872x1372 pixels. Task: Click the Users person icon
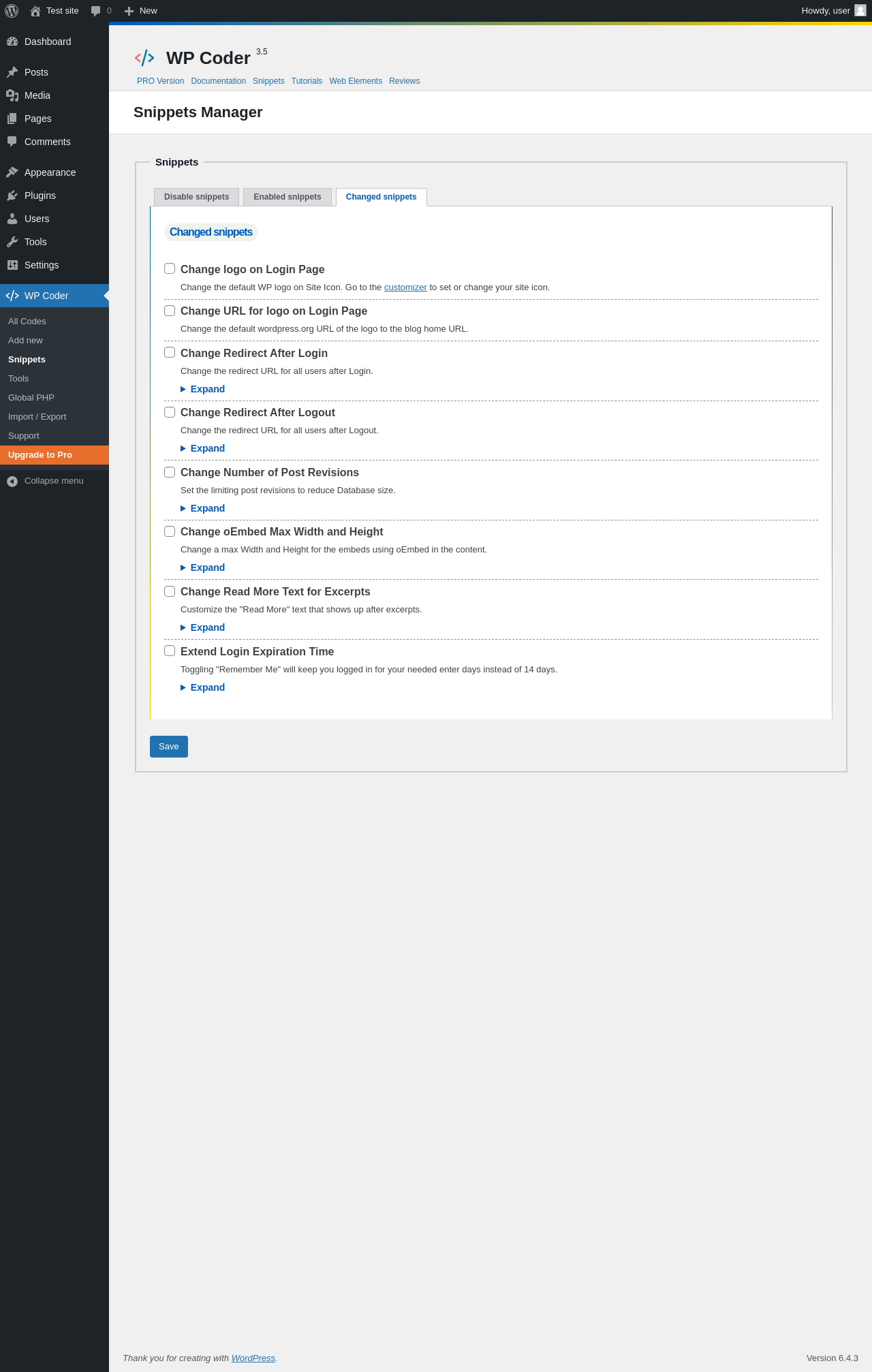pos(12,219)
